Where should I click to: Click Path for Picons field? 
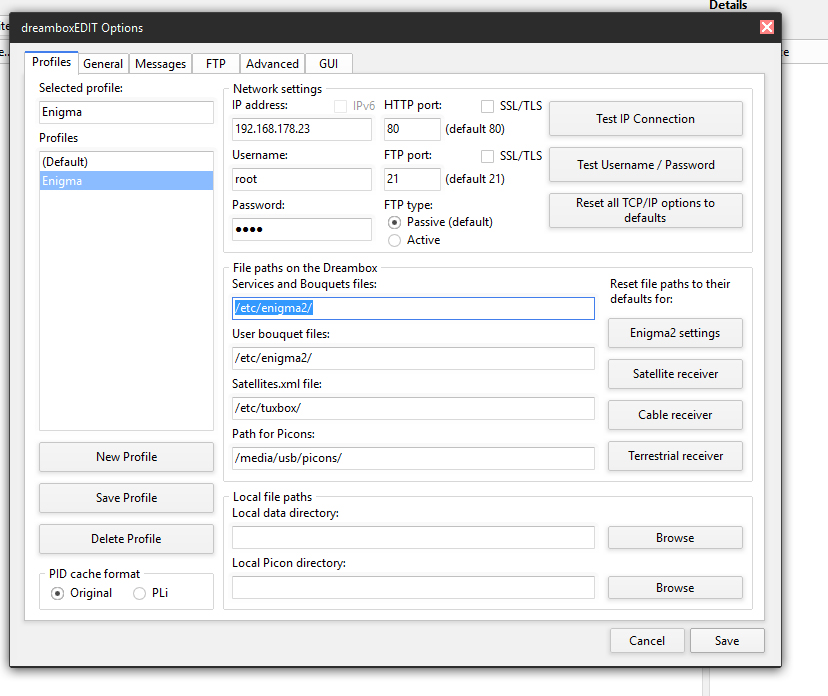tap(413, 458)
